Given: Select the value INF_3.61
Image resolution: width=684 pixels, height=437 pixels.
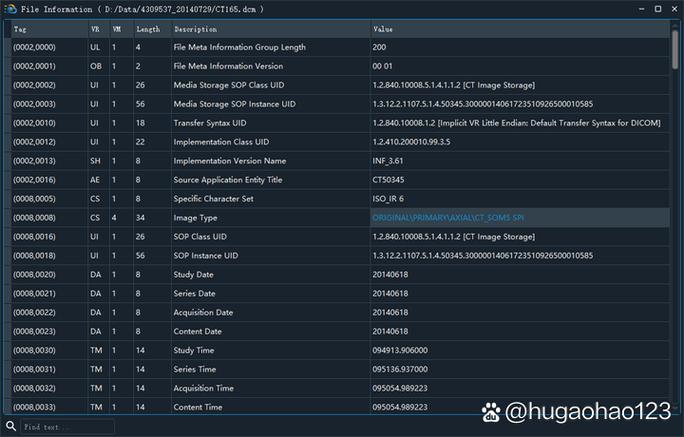Looking at the screenshot, I should pos(387,161).
